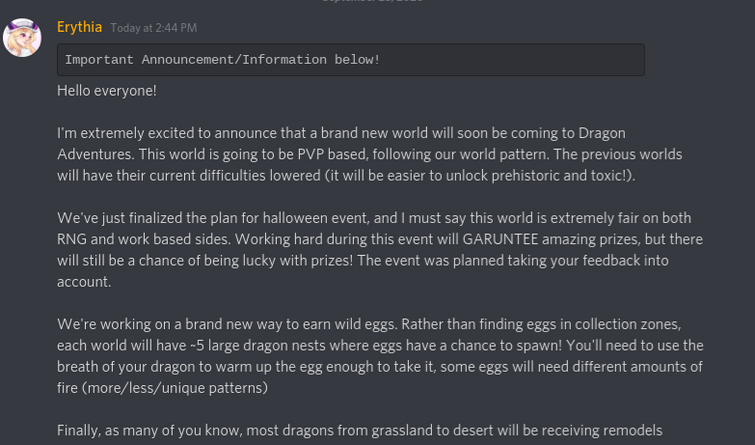Viewport: 755px width, 445px height.
Task: Click the word 'RNG' in the message
Action: (x=73, y=240)
